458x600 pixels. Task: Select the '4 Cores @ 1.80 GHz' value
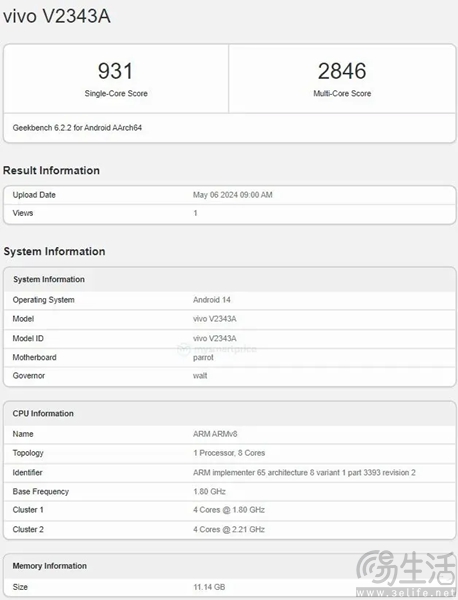click(x=229, y=510)
